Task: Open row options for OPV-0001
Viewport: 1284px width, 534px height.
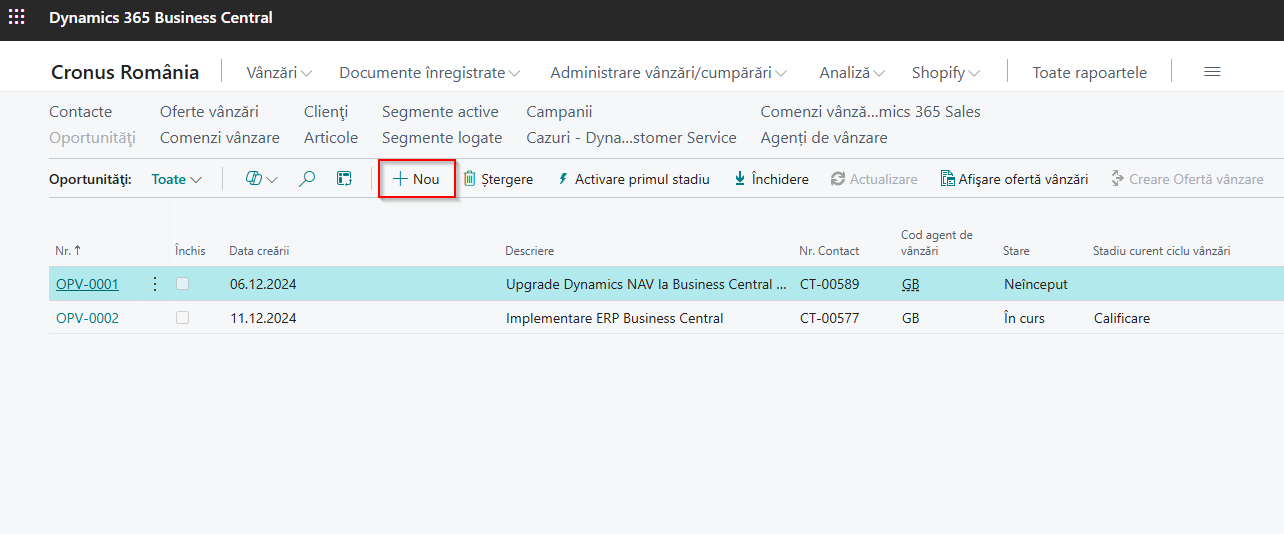Action: click(154, 284)
